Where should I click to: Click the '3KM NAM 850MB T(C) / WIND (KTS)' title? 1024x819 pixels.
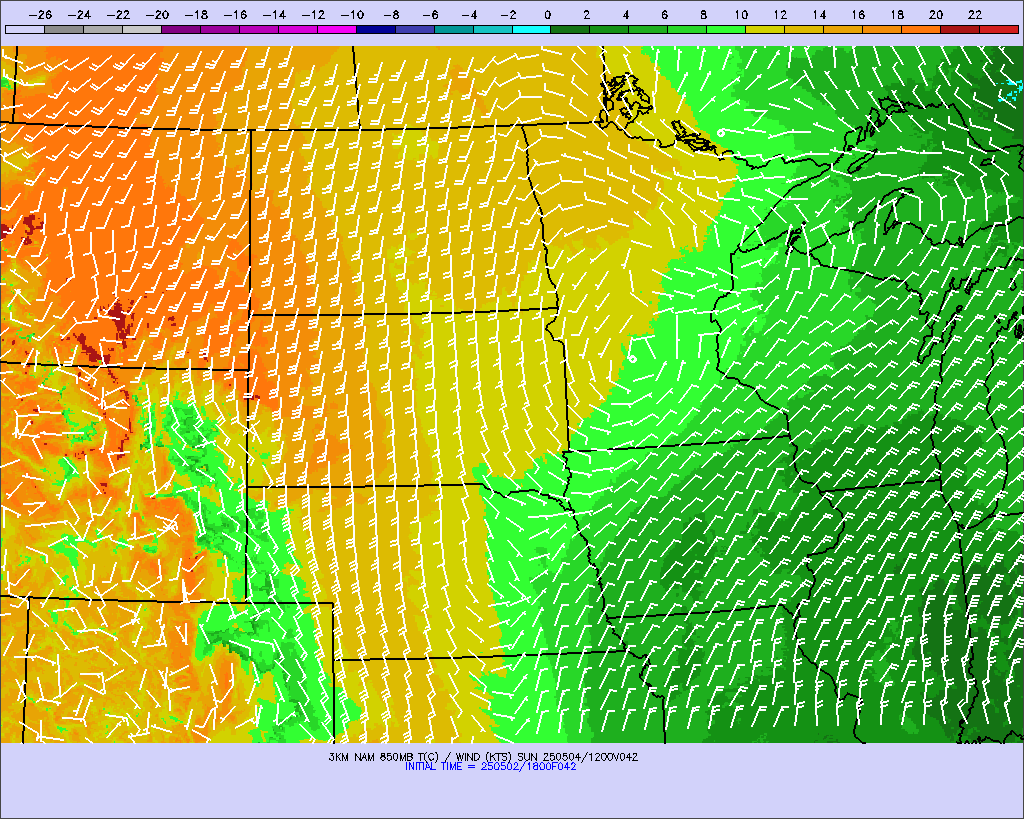[421, 757]
